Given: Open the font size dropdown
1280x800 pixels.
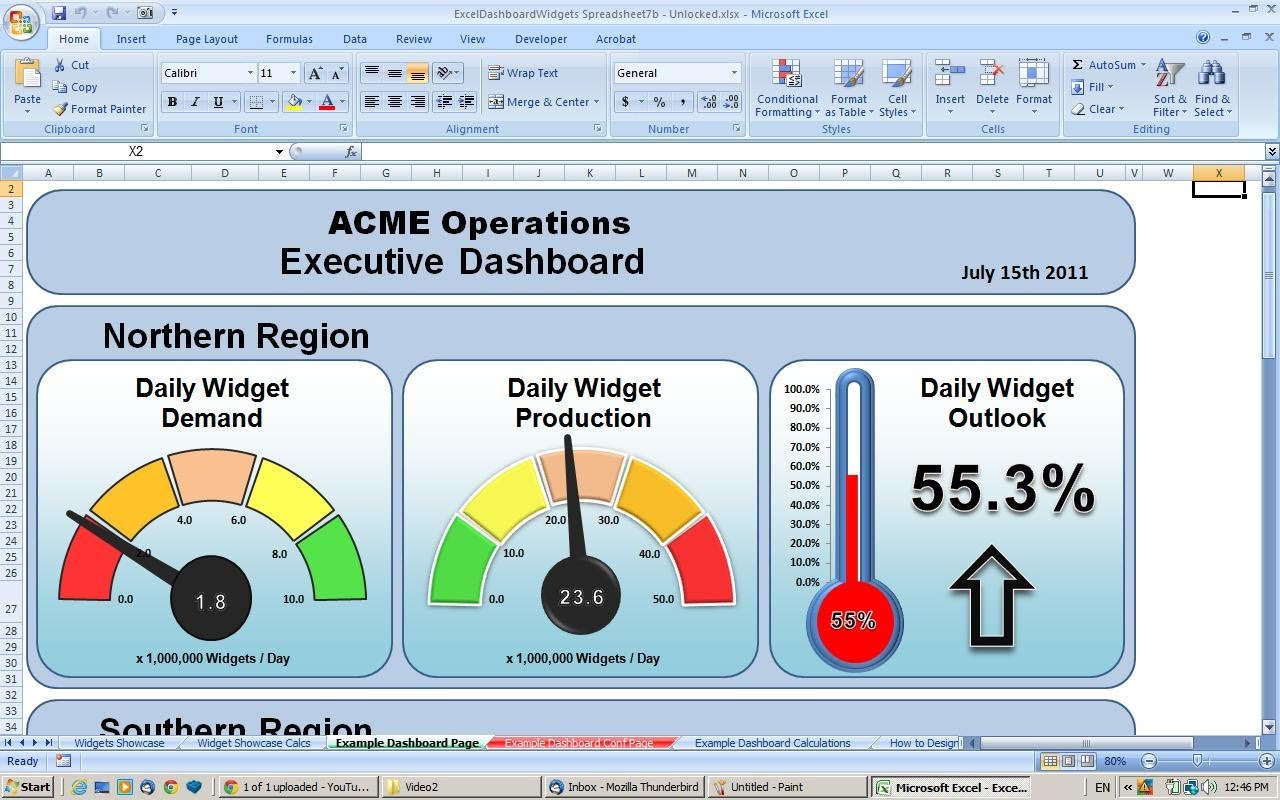Looking at the screenshot, I should click(x=293, y=73).
